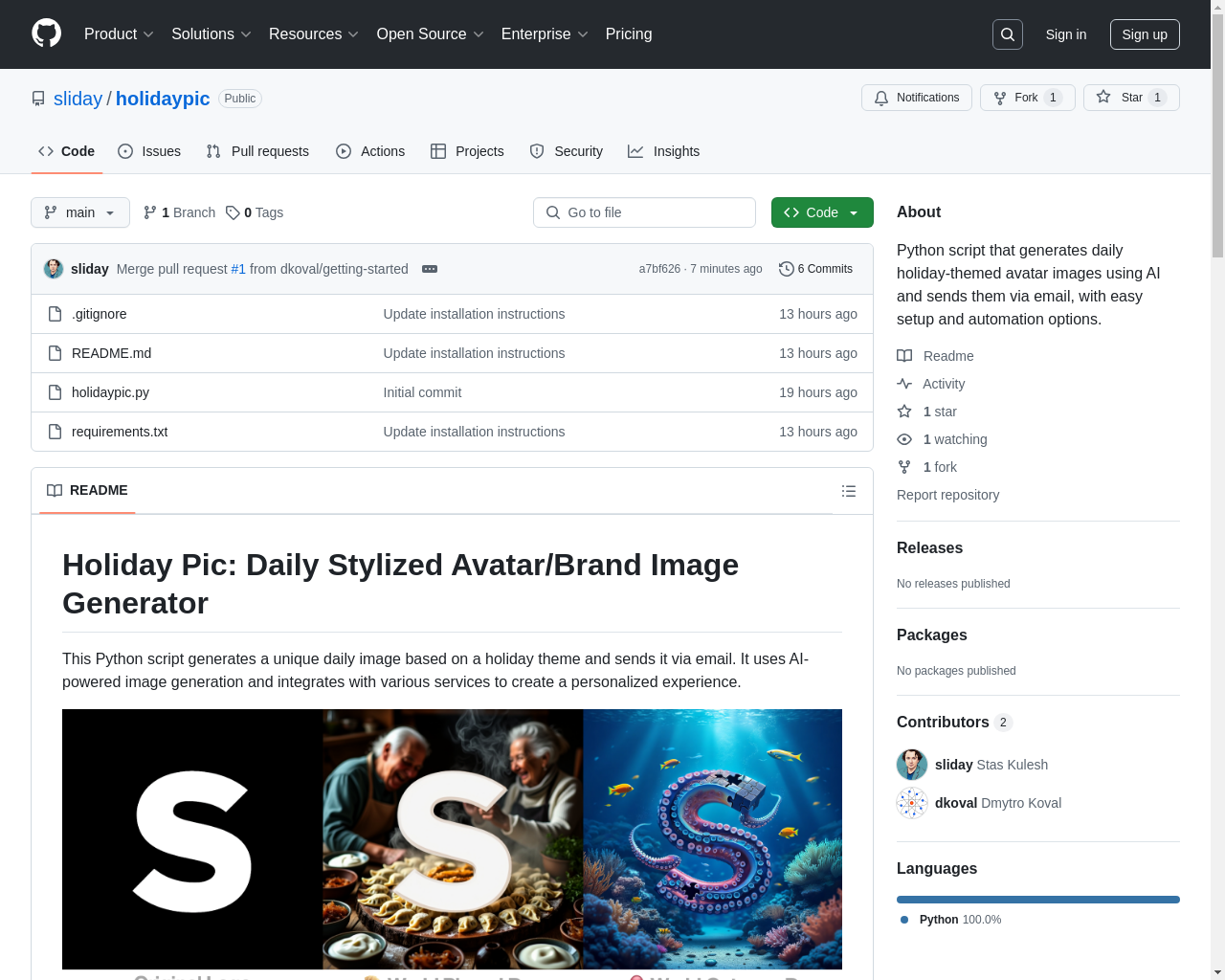Click the repository icon beside sliday
The image size is (1225, 980).
[x=38, y=99]
